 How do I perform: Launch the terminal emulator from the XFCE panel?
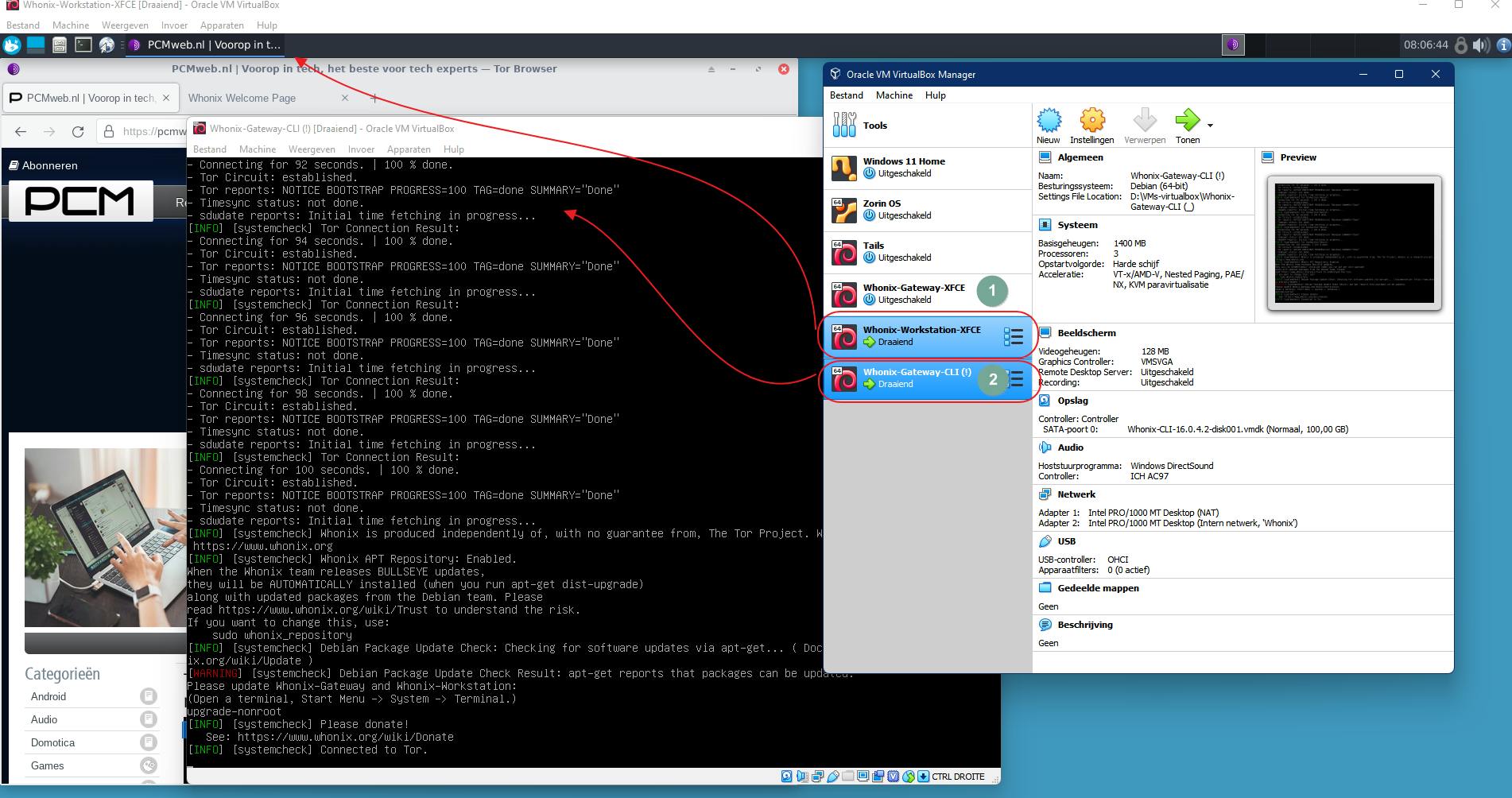(x=83, y=45)
